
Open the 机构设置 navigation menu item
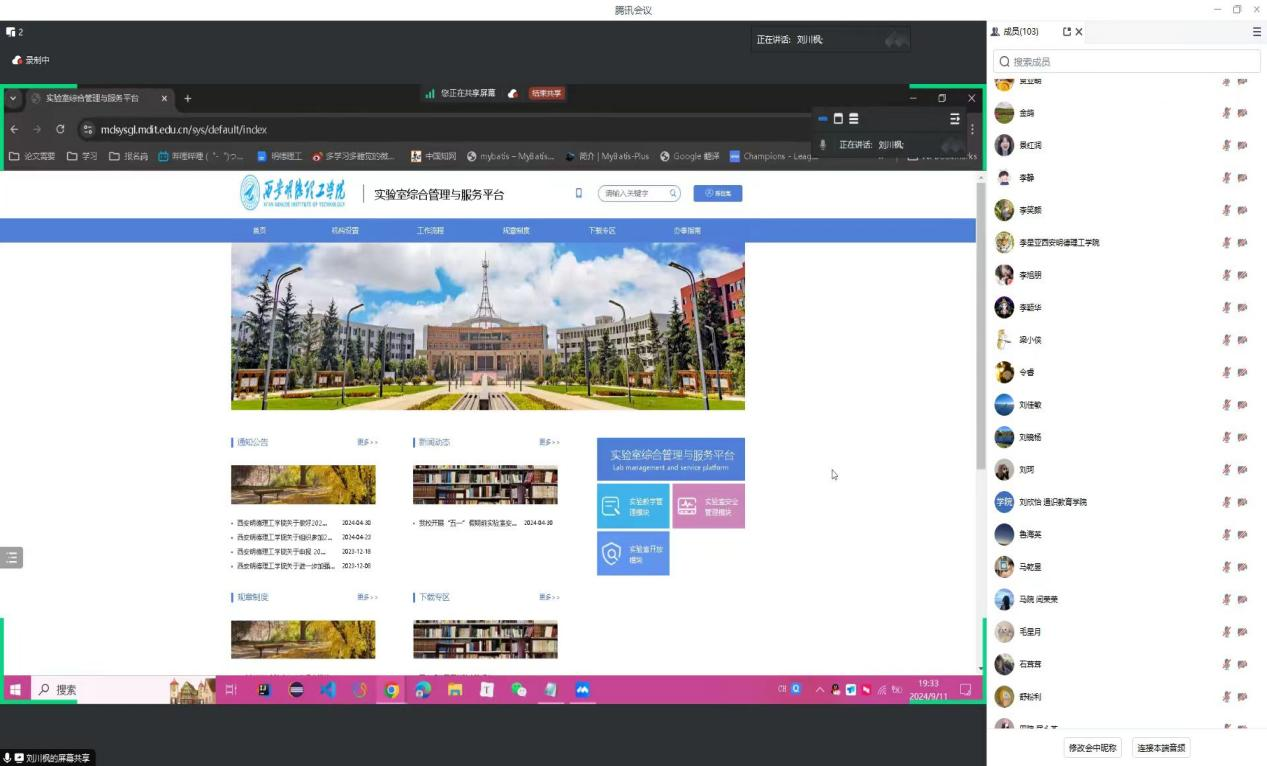click(x=345, y=231)
